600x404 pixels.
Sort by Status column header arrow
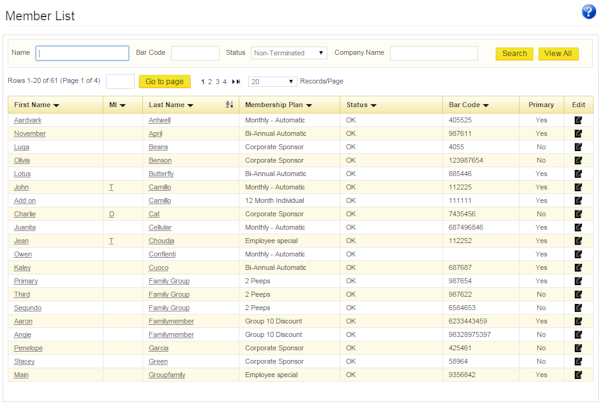pos(373,105)
